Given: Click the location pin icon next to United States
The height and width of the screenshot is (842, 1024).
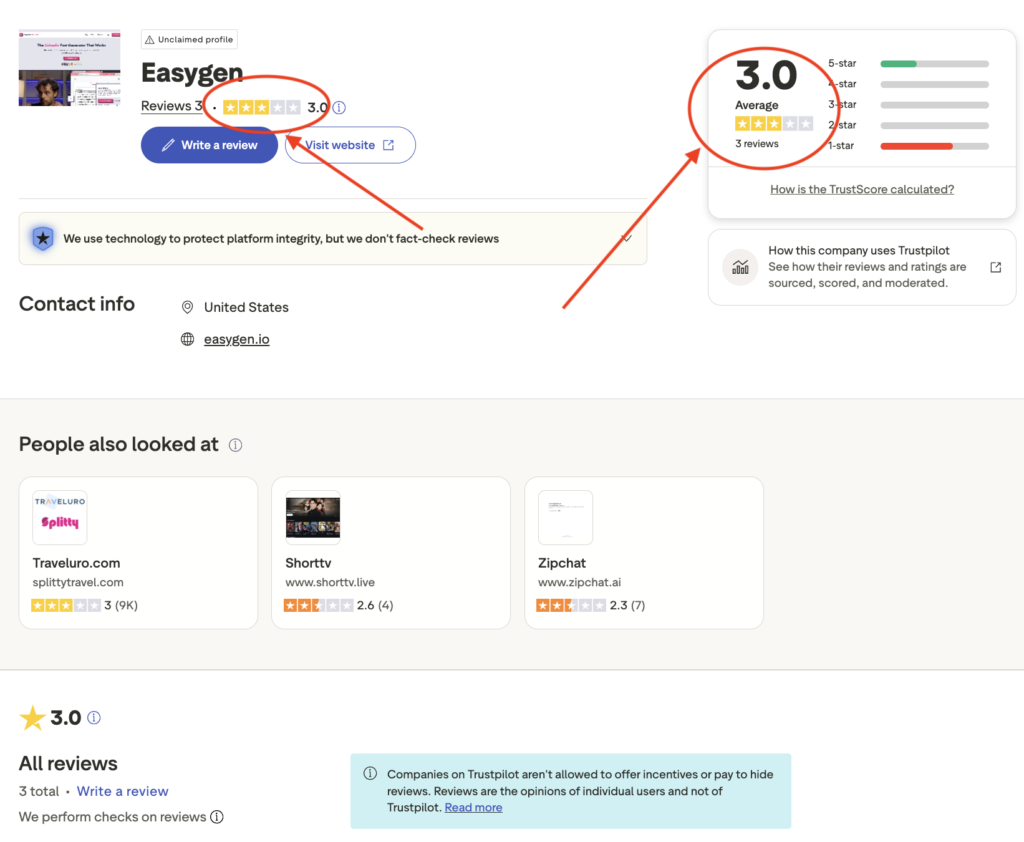Looking at the screenshot, I should [x=187, y=307].
